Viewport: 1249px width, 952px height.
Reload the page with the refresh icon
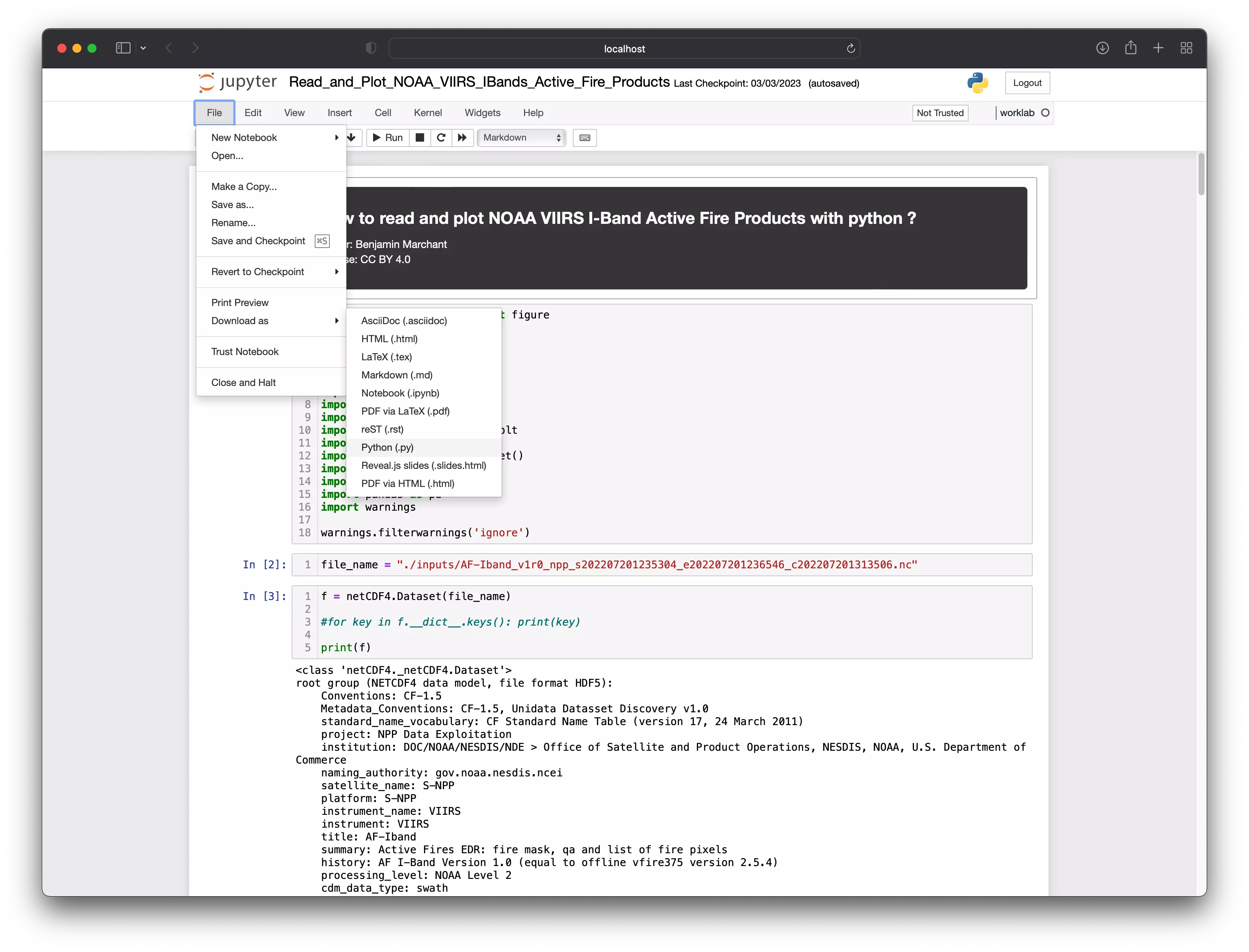851,49
